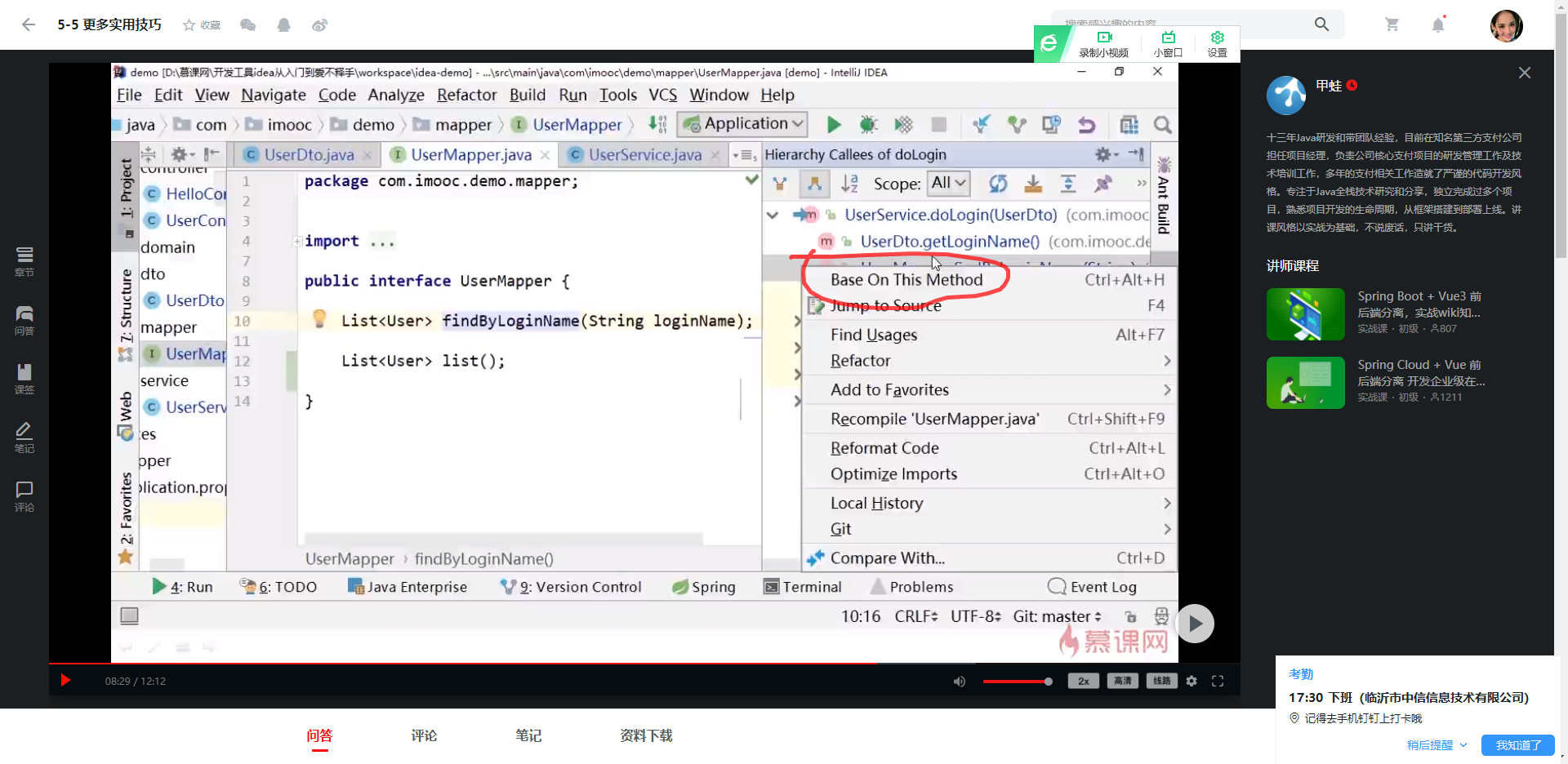Click the Project Structure icon
Viewport: 1568px width, 764px height.
point(1129,124)
